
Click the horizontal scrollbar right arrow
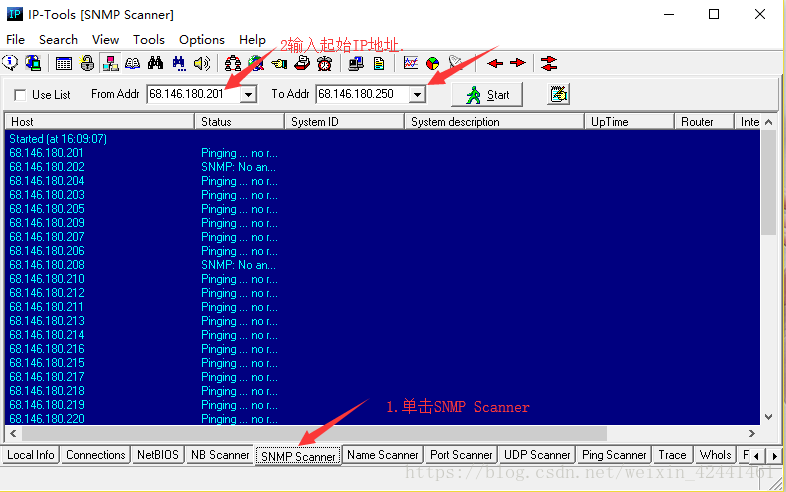tap(751, 433)
